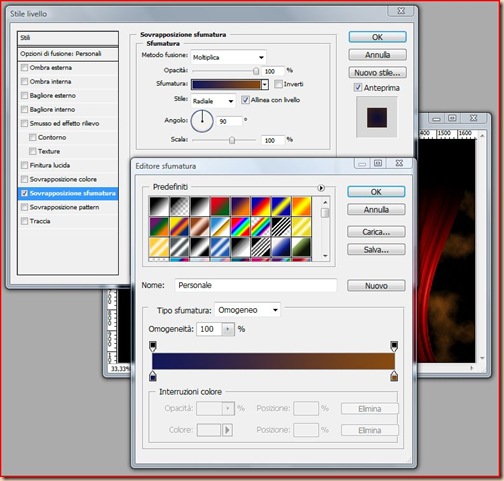Toggle Allinea con livello checkbox
The width and height of the screenshot is (504, 481).
[245, 100]
